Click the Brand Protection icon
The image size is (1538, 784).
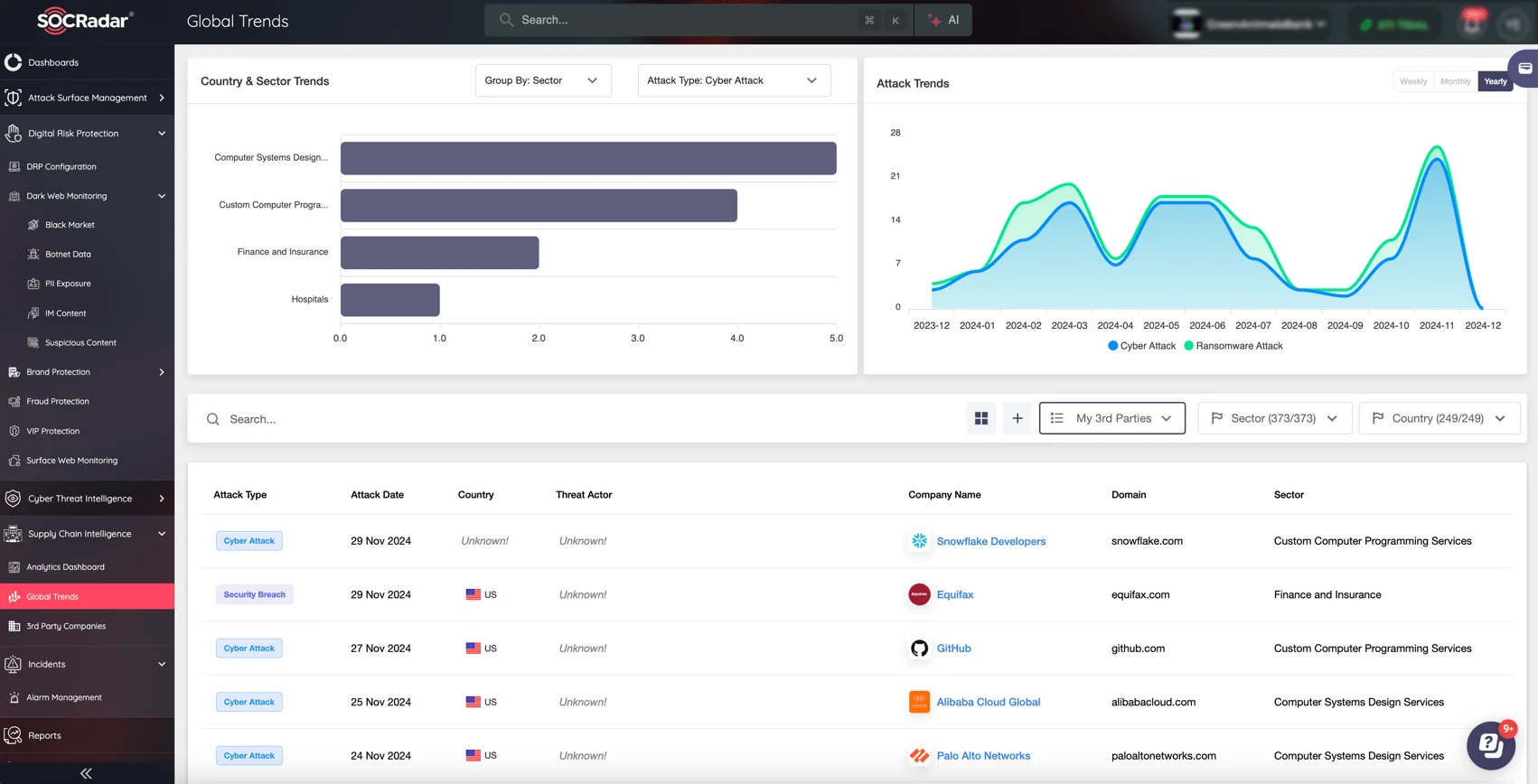click(x=14, y=372)
